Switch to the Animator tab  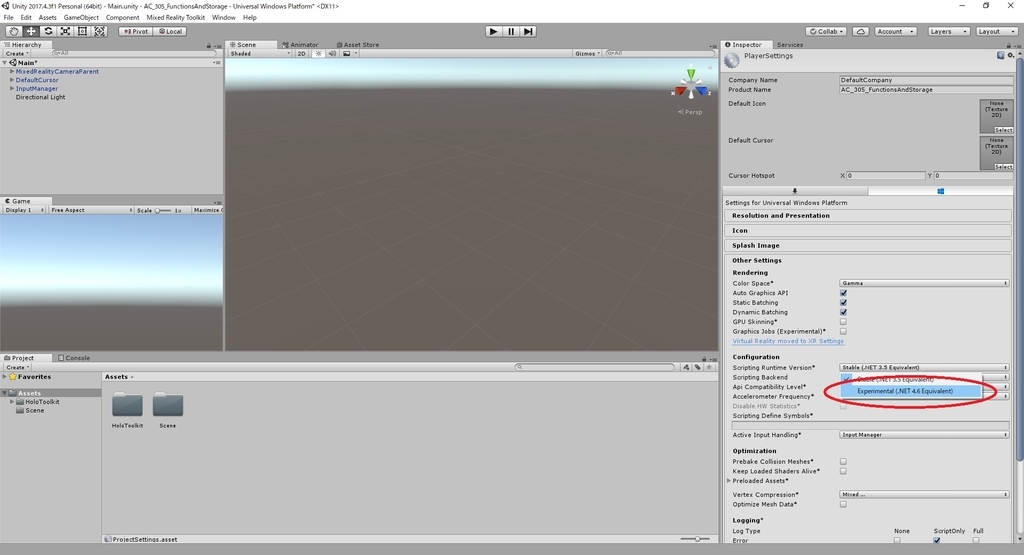(300, 45)
